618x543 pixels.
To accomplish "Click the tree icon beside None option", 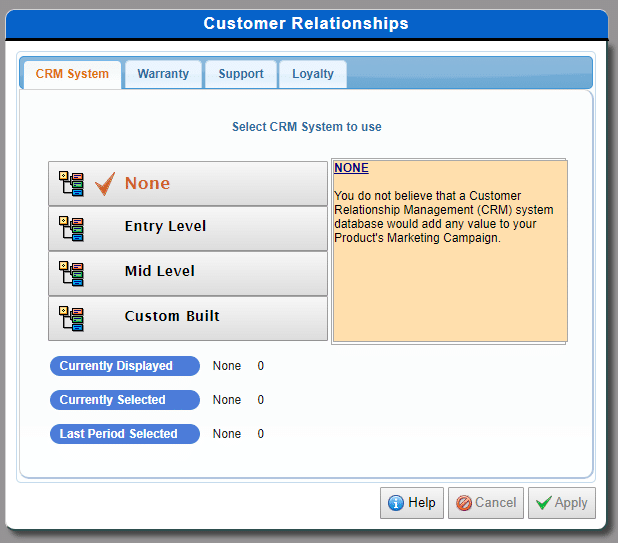I will (x=71, y=183).
